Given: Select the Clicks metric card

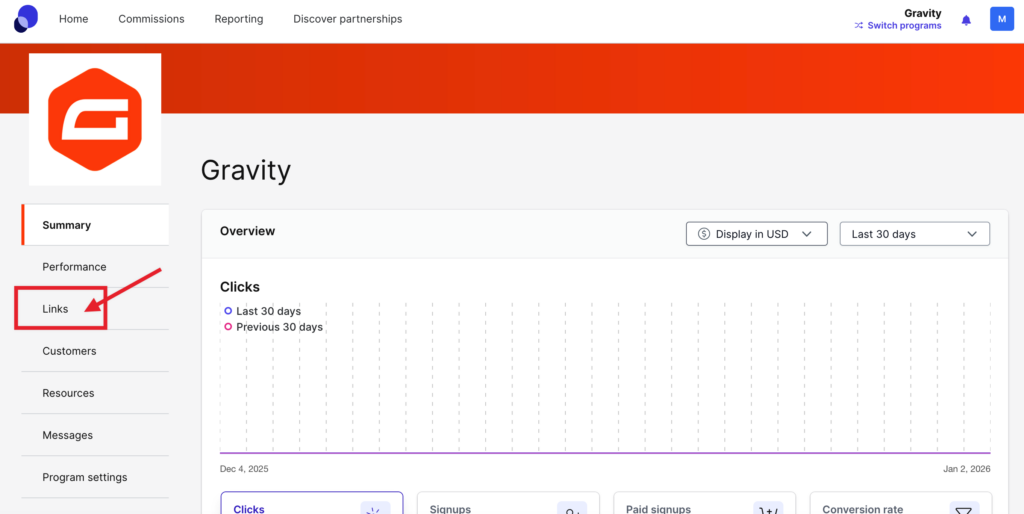Looking at the screenshot, I should click(290, 506).
